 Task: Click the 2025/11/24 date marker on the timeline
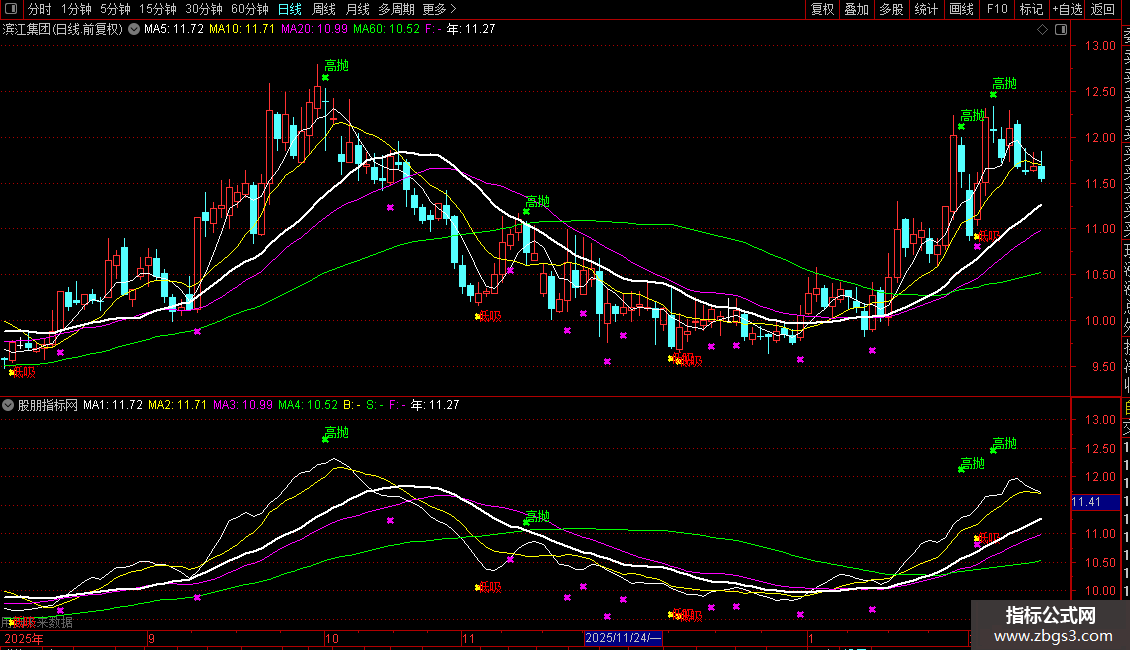pyautogui.click(x=622, y=637)
